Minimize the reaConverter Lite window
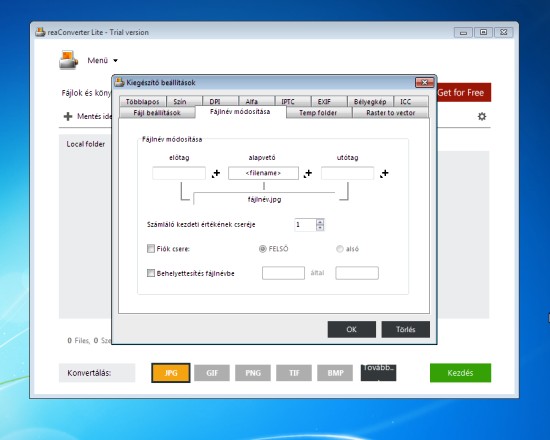Image resolution: width=550 pixels, height=440 pixels. (x=463, y=32)
